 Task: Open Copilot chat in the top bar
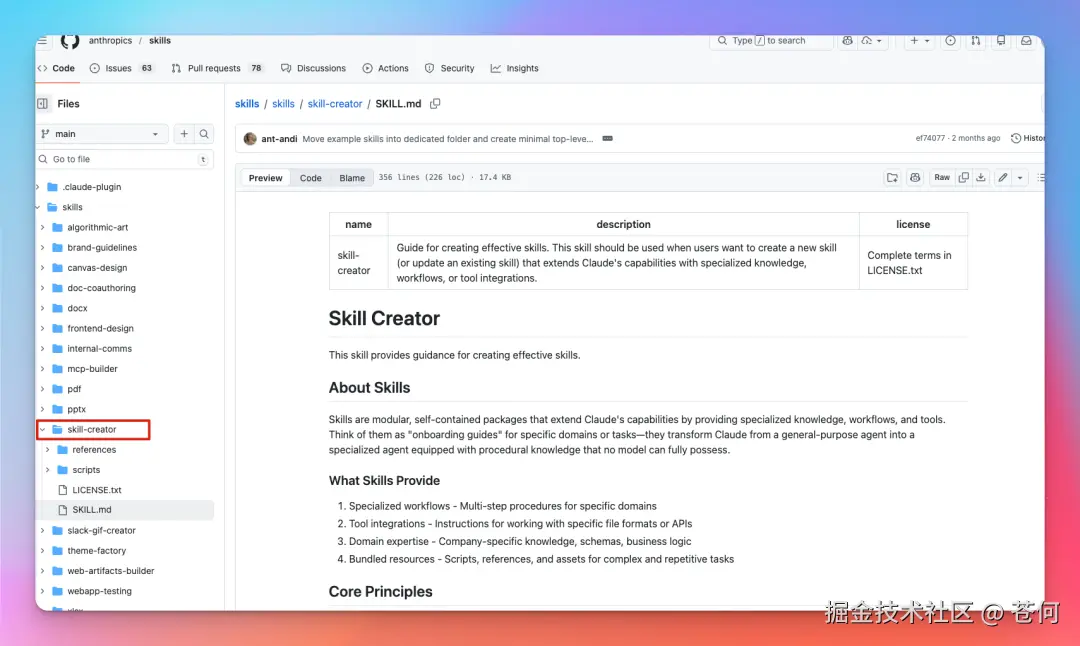coord(847,41)
